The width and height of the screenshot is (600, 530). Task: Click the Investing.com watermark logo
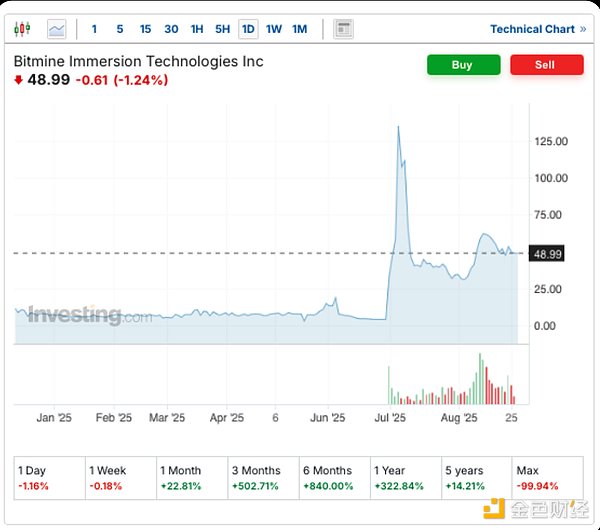point(90,316)
